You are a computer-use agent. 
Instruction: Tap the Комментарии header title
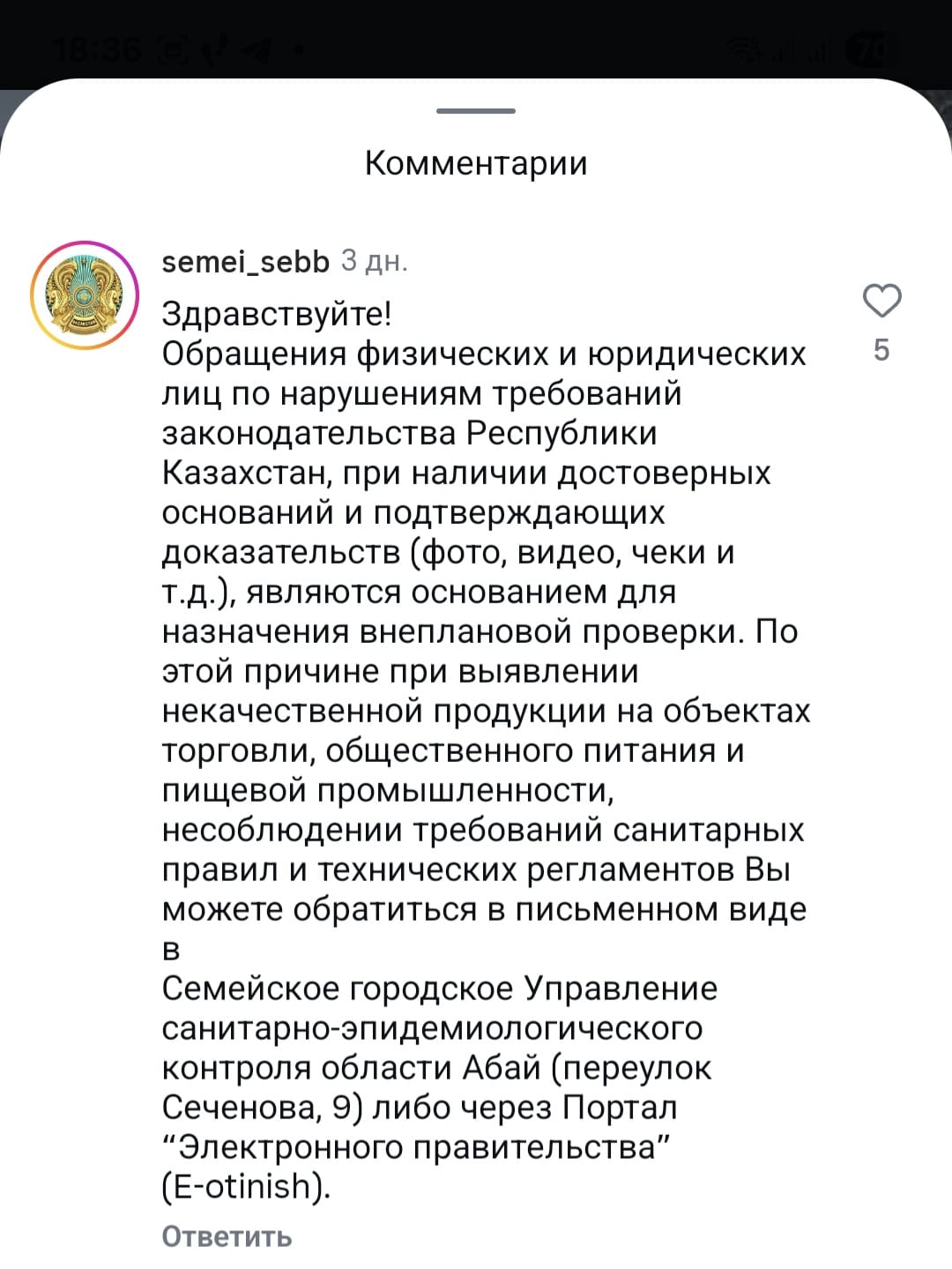476,163
